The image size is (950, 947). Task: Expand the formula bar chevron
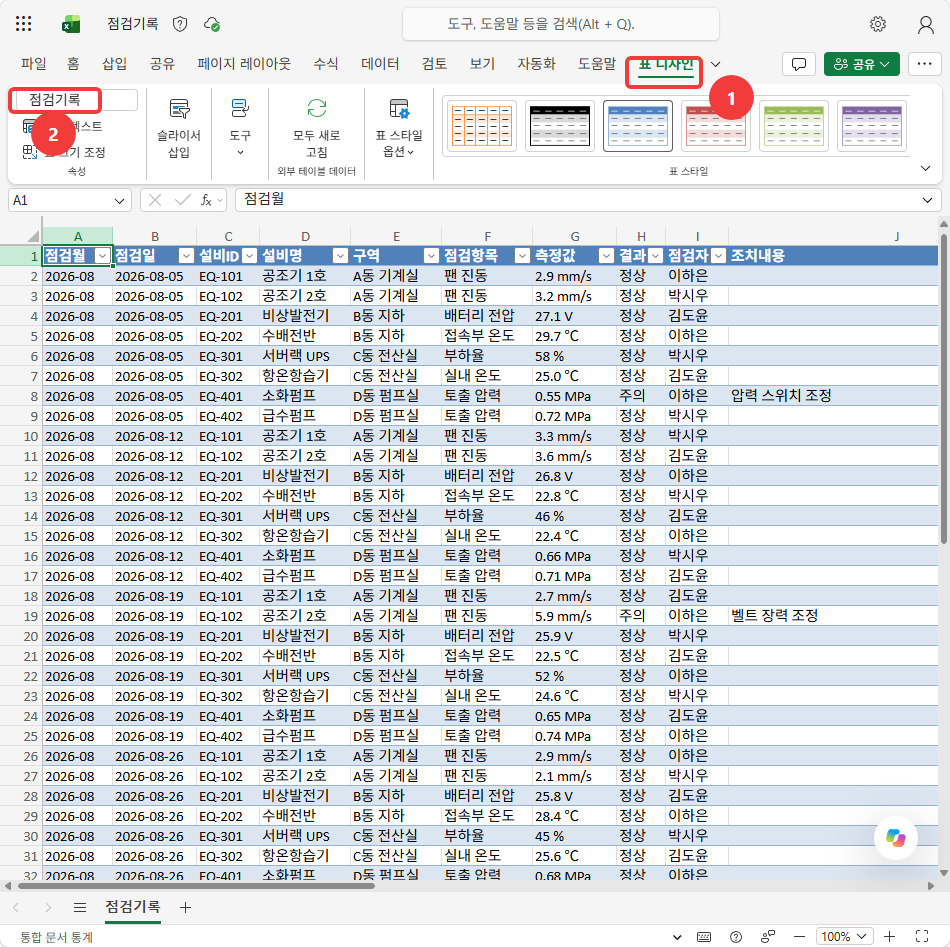tap(927, 200)
